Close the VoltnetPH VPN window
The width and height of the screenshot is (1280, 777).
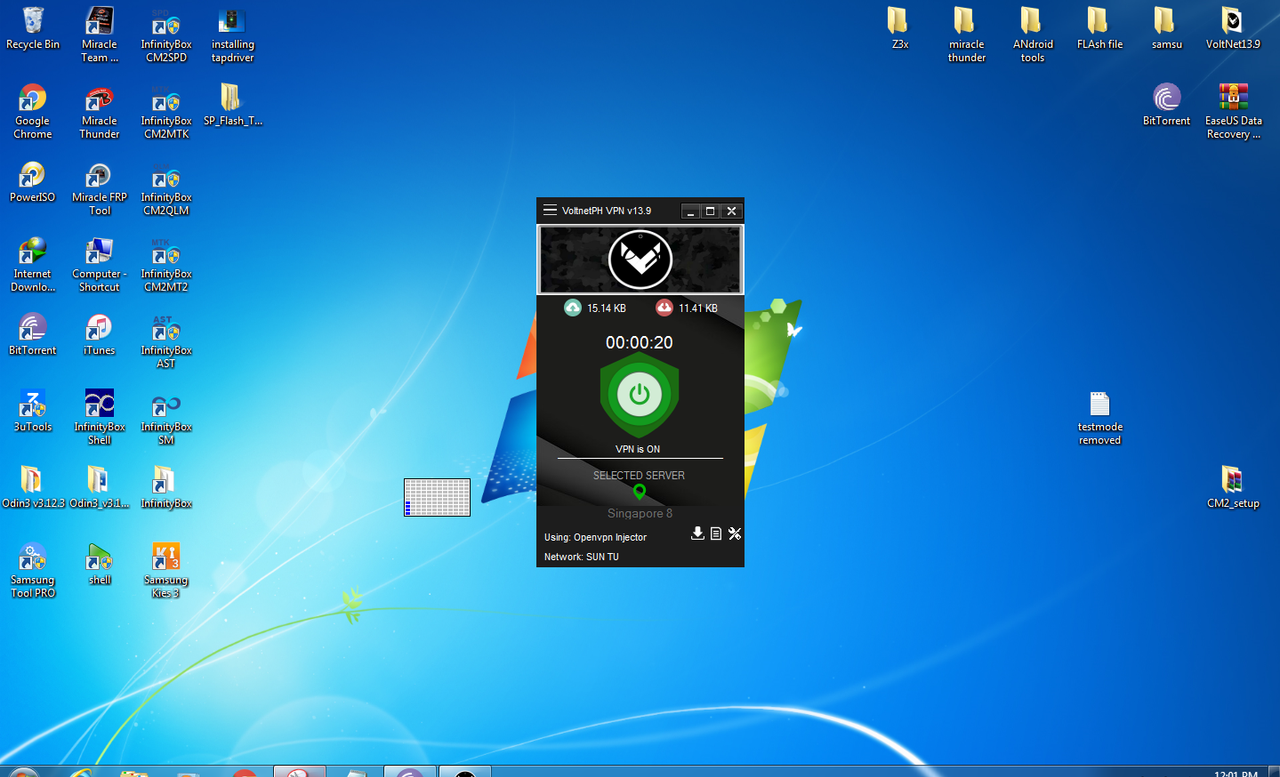[731, 211]
